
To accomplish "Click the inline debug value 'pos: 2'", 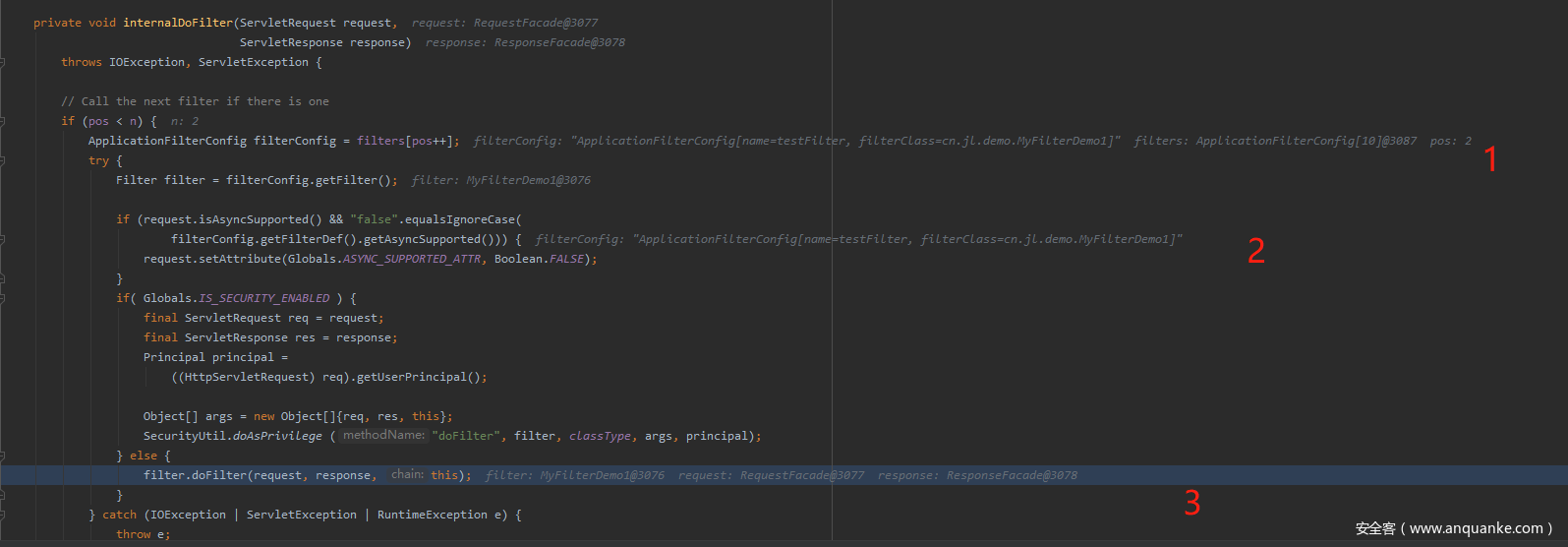I will (1450, 141).
